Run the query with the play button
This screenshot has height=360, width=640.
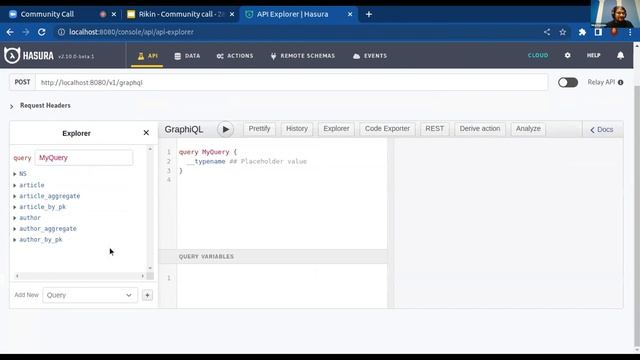[225, 129]
